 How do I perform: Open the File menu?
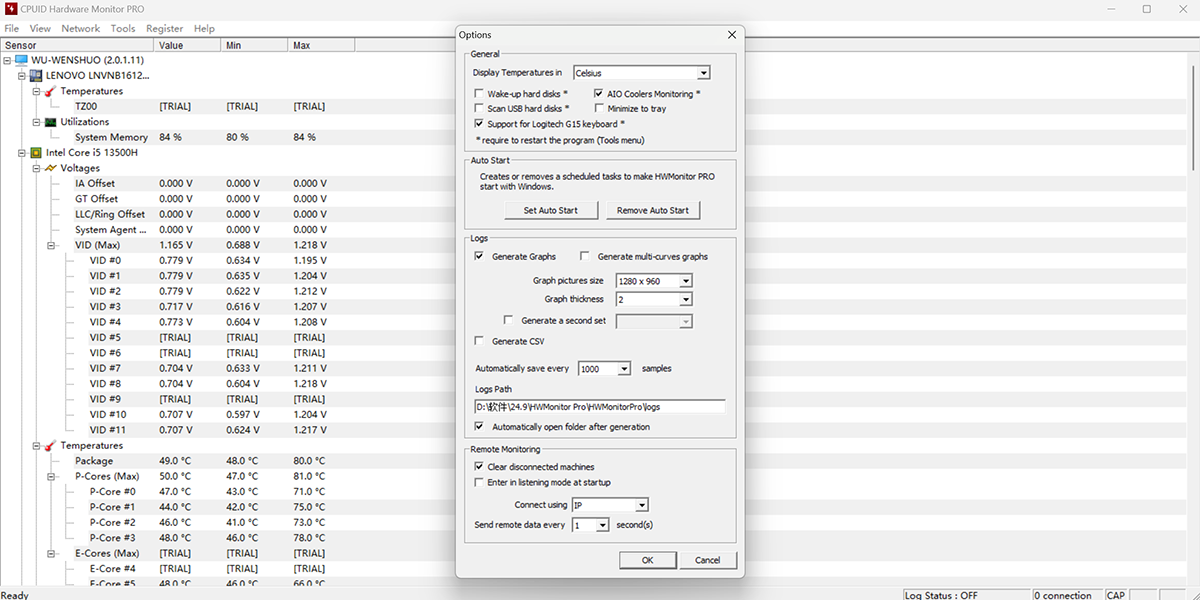click(x=12, y=29)
